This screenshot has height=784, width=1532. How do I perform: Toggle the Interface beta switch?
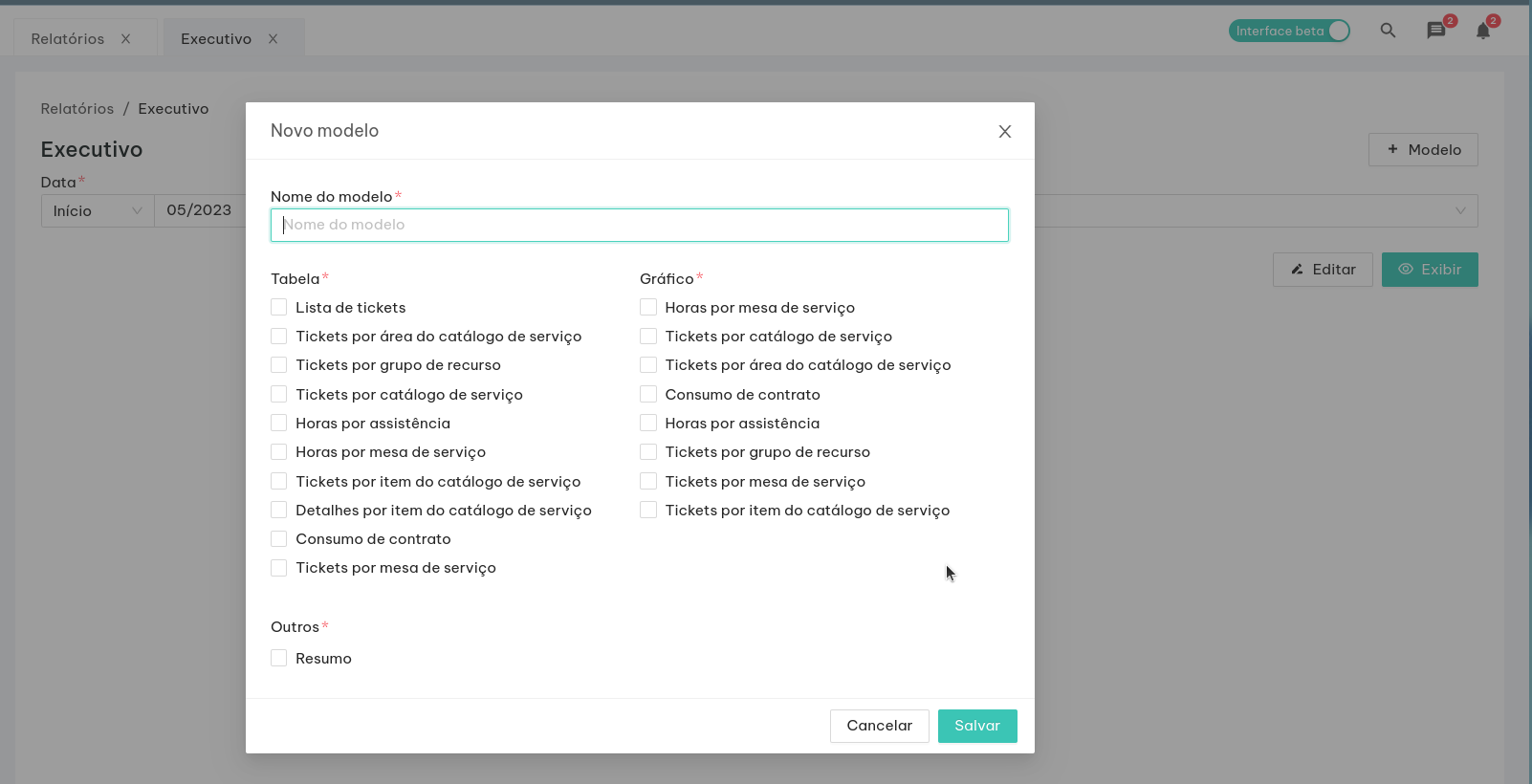(x=1289, y=31)
